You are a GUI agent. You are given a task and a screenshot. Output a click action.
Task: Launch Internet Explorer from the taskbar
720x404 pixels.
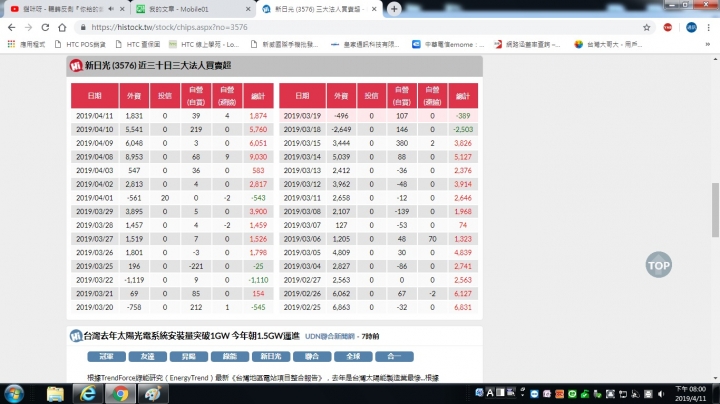pos(88,394)
